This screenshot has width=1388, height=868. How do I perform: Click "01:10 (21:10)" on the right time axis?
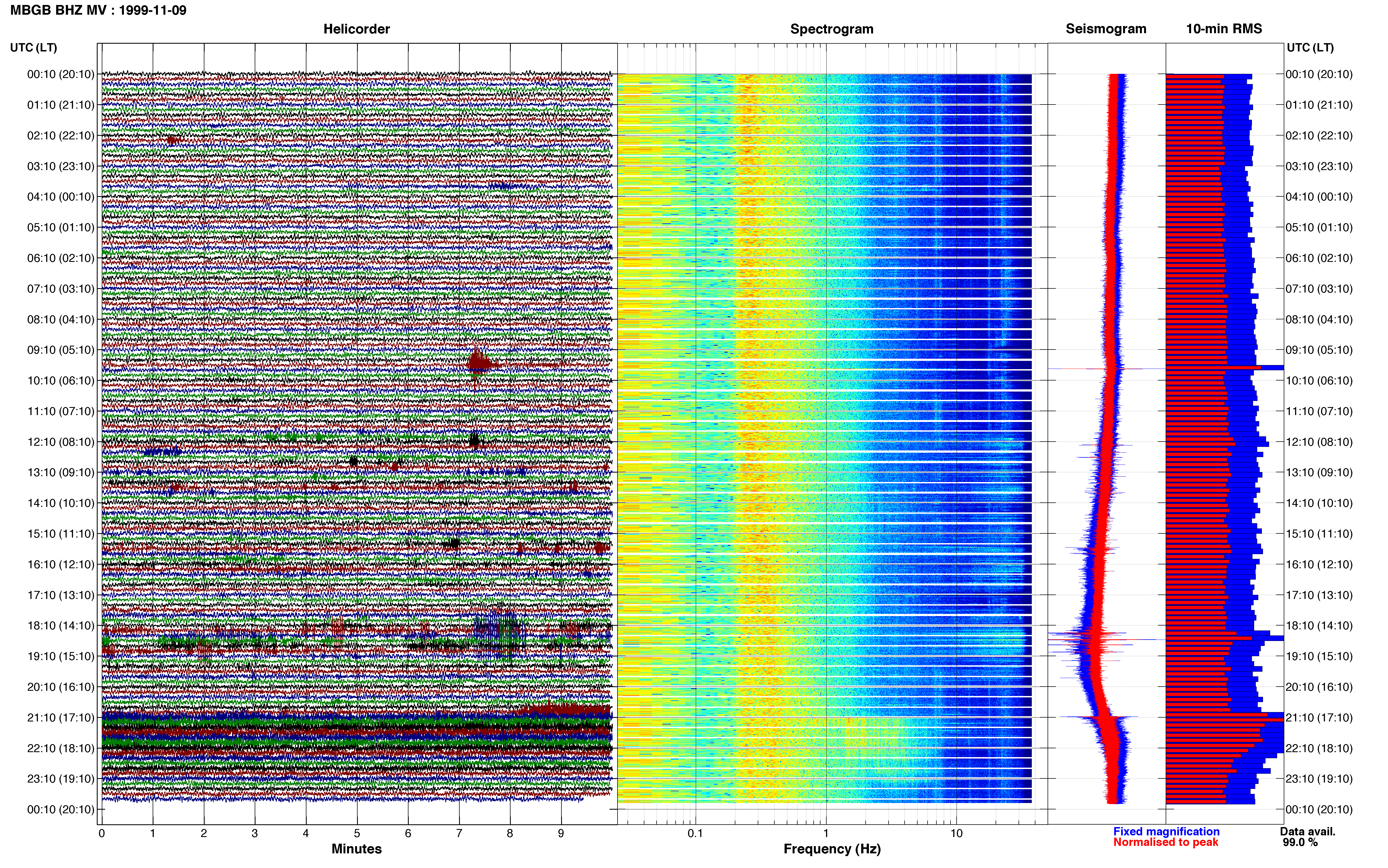[x=1319, y=105]
